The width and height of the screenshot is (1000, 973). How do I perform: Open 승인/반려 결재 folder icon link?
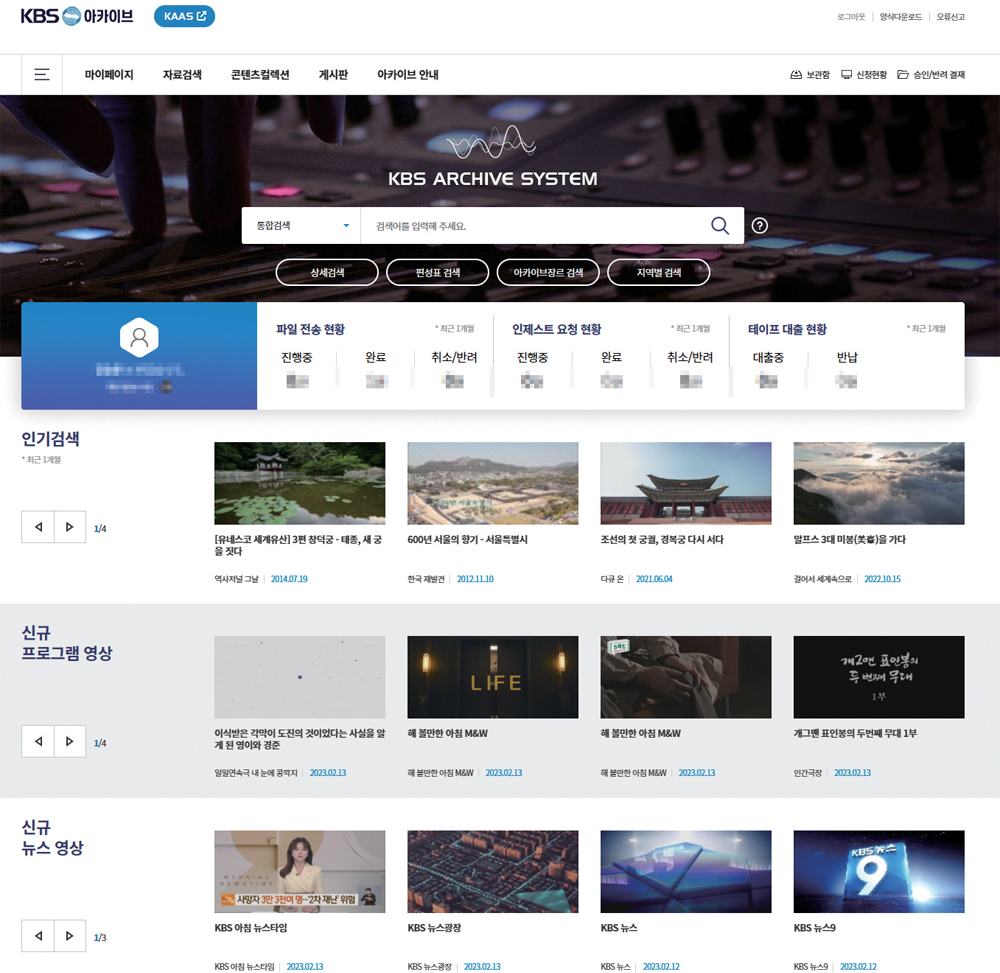[930, 75]
